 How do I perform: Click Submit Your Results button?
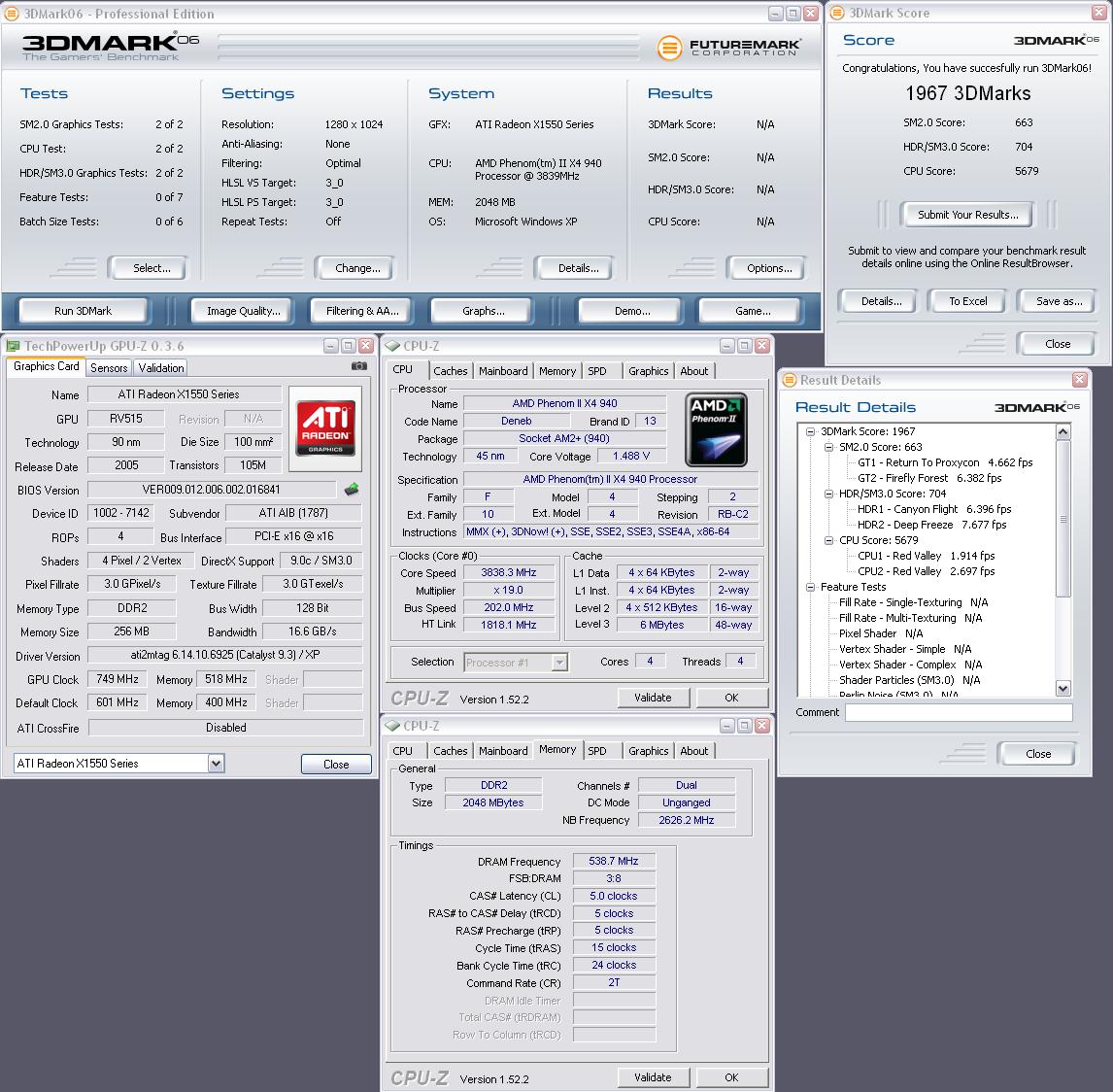tap(967, 215)
